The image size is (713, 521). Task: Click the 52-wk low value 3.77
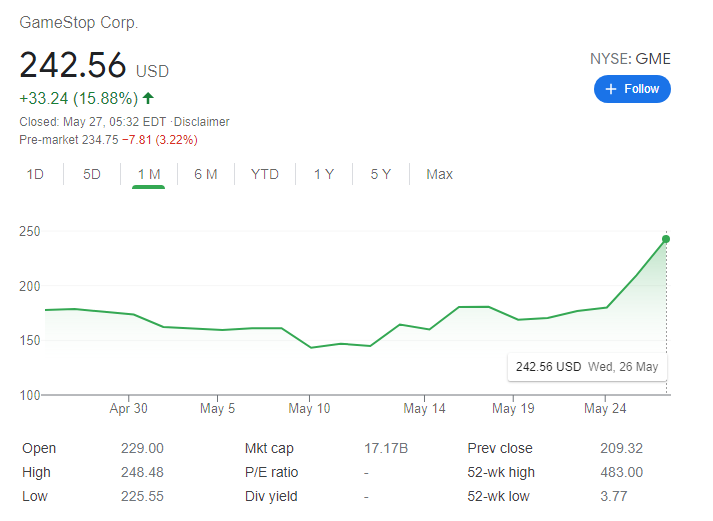(x=613, y=496)
